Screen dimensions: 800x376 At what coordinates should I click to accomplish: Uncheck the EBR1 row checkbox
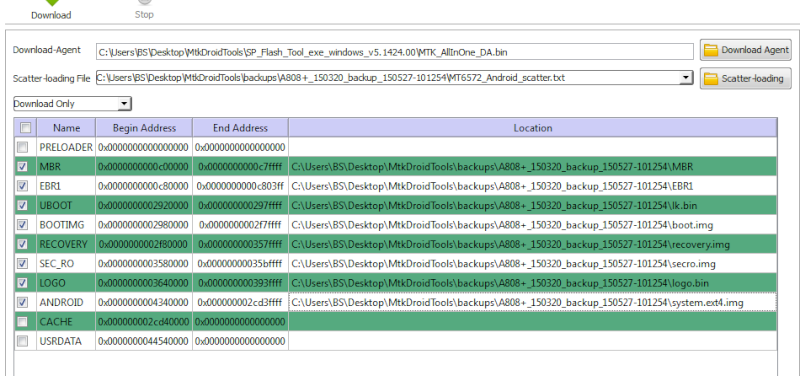[x=22, y=186]
